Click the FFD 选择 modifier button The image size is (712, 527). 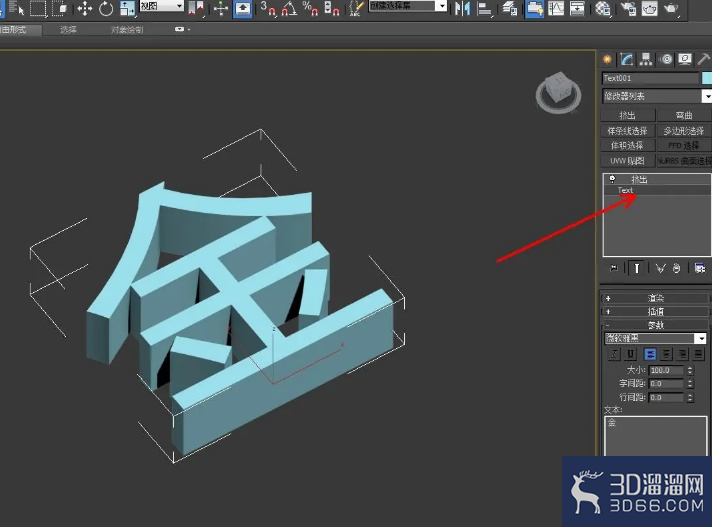(x=684, y=145)
